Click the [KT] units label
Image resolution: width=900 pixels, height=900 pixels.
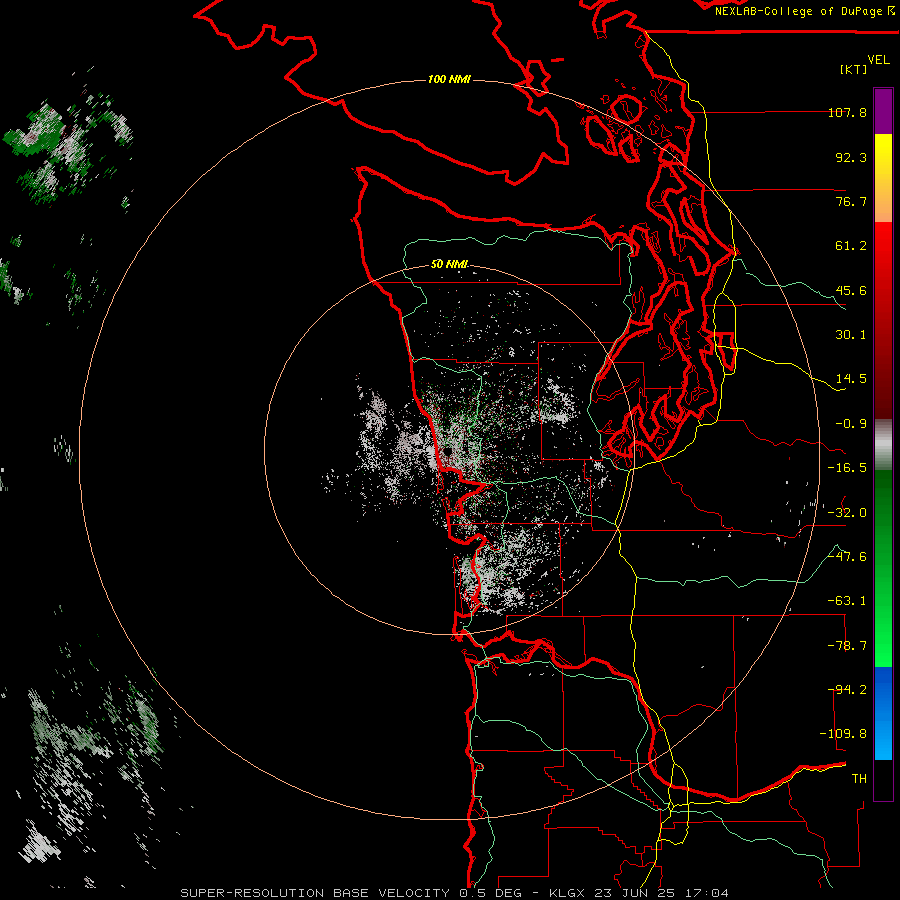tap(854, 69)
